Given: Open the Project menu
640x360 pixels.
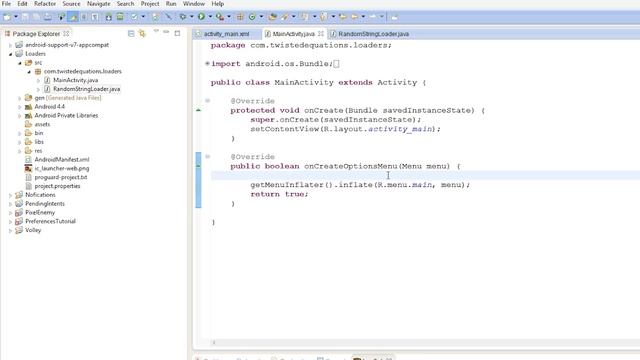Looking at the screenshot, I should [x=150, y=4].
